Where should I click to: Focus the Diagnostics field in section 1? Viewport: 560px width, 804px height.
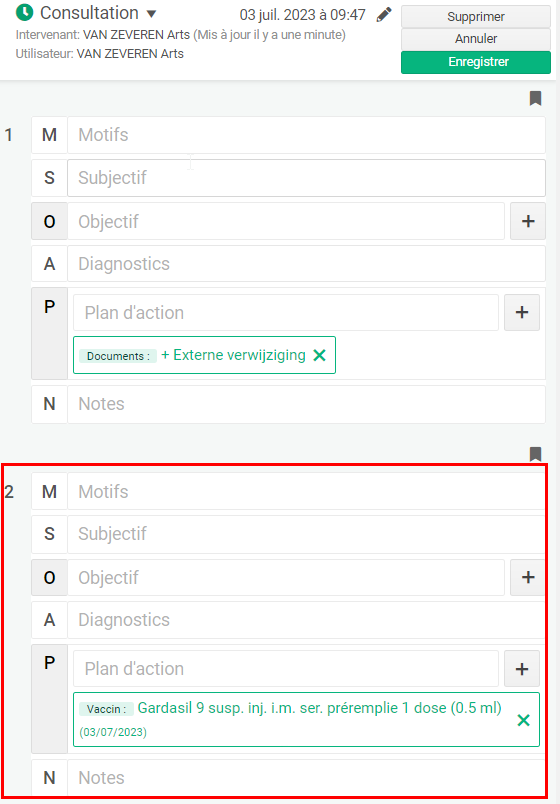coord(306,264)
